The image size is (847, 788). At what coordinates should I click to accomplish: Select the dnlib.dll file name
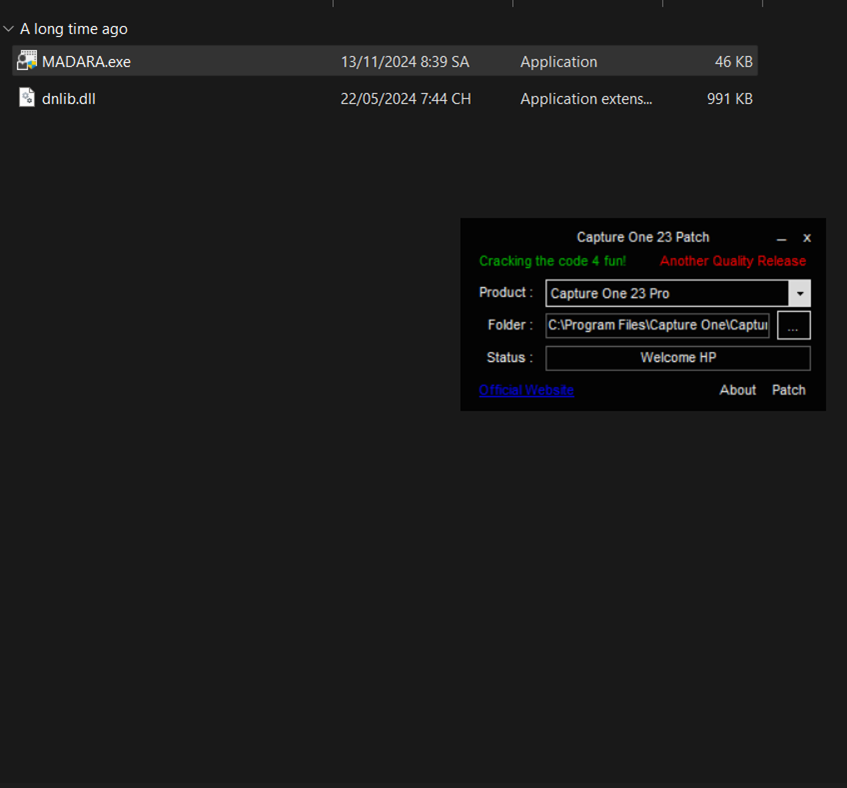coord(69,99)
